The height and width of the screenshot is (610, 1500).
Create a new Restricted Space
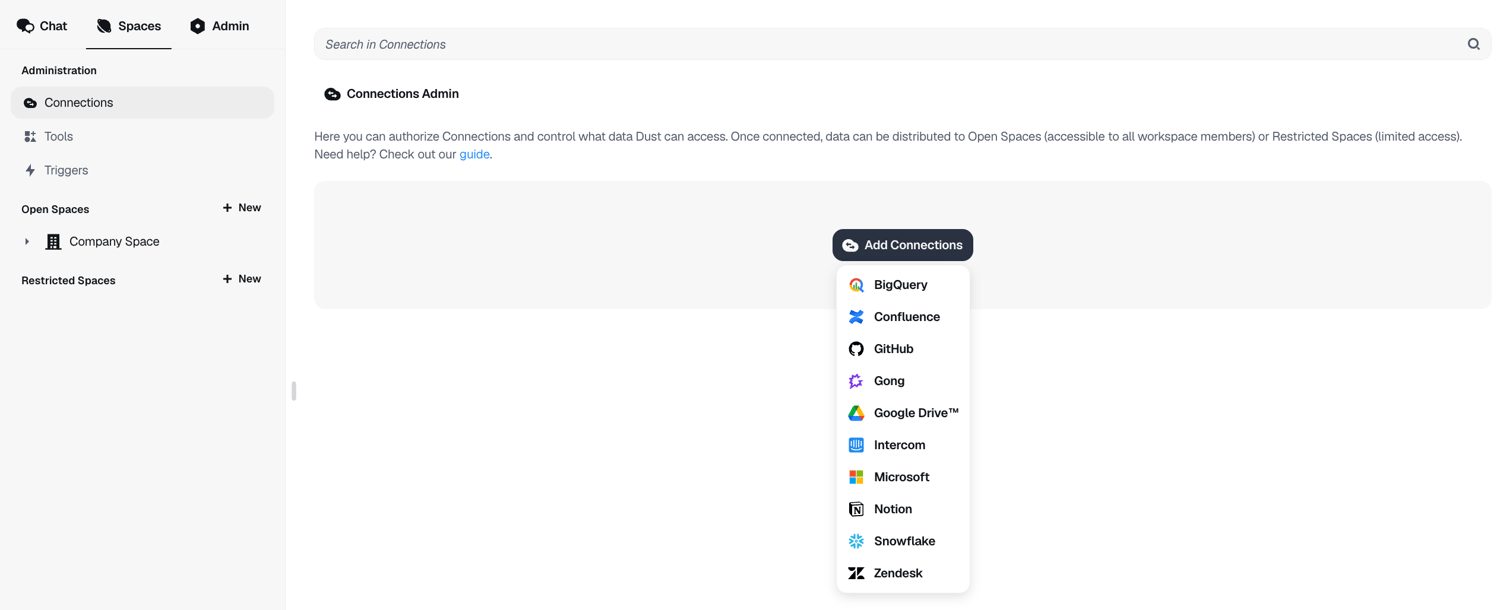(242, 279)
